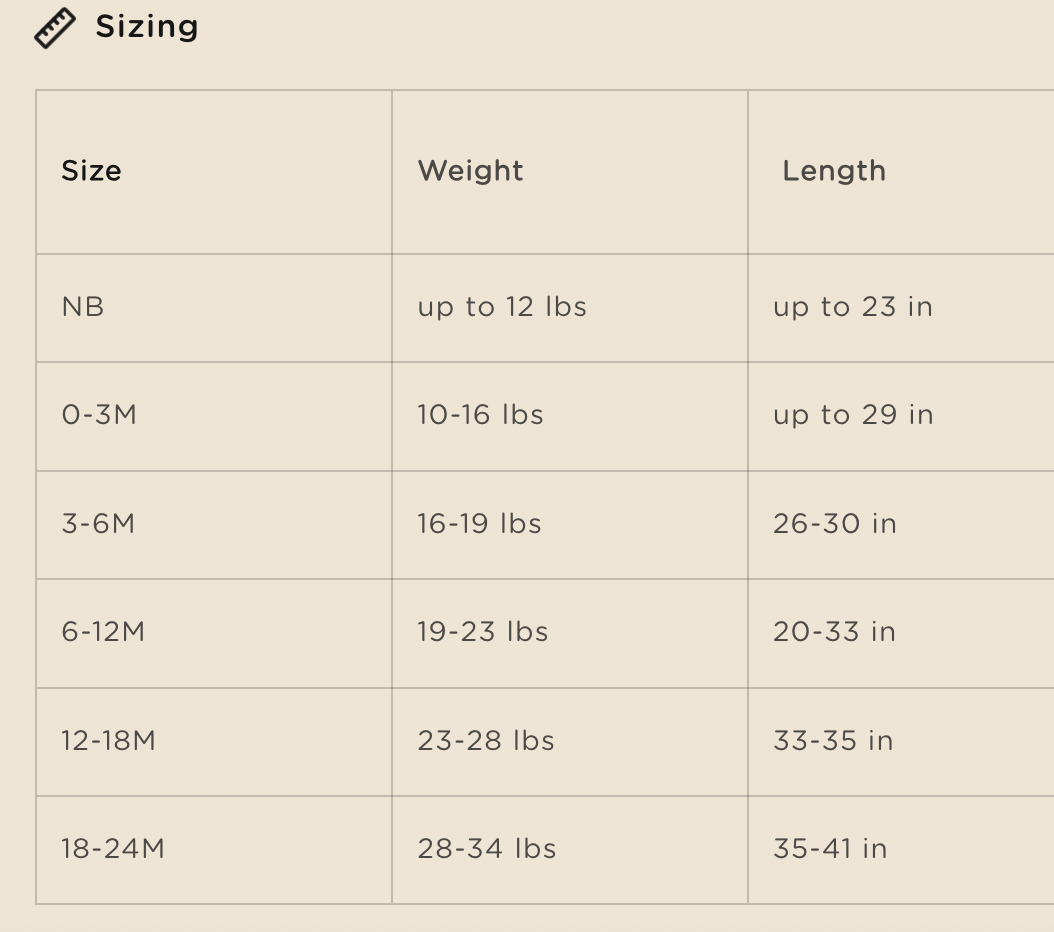Select the Weight column header
The height and width of the screenshot is (932, 1054).
pyautogui.click(x=569, y=172)
